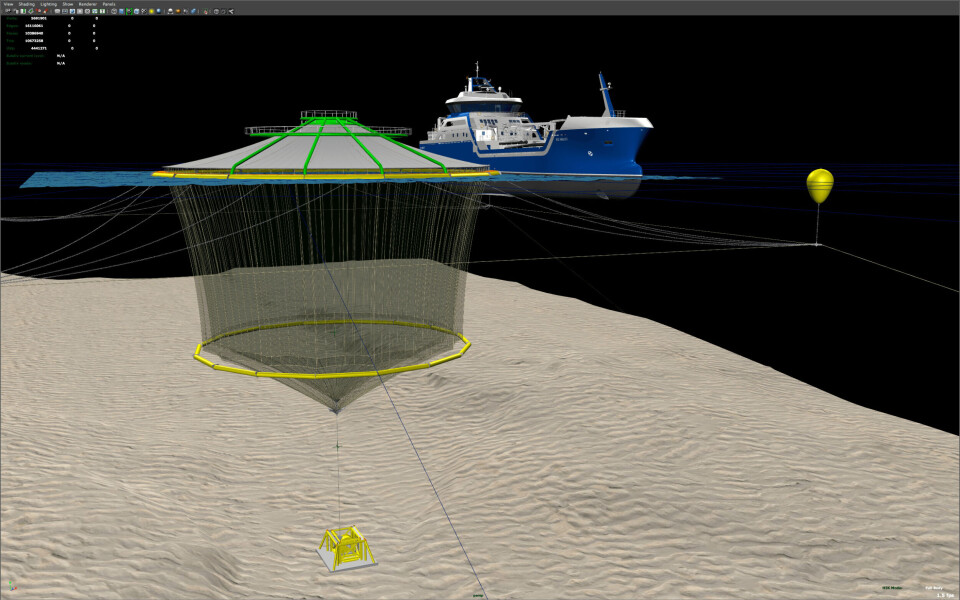
Task: Click the Show menu button
Action: point(68,4)
